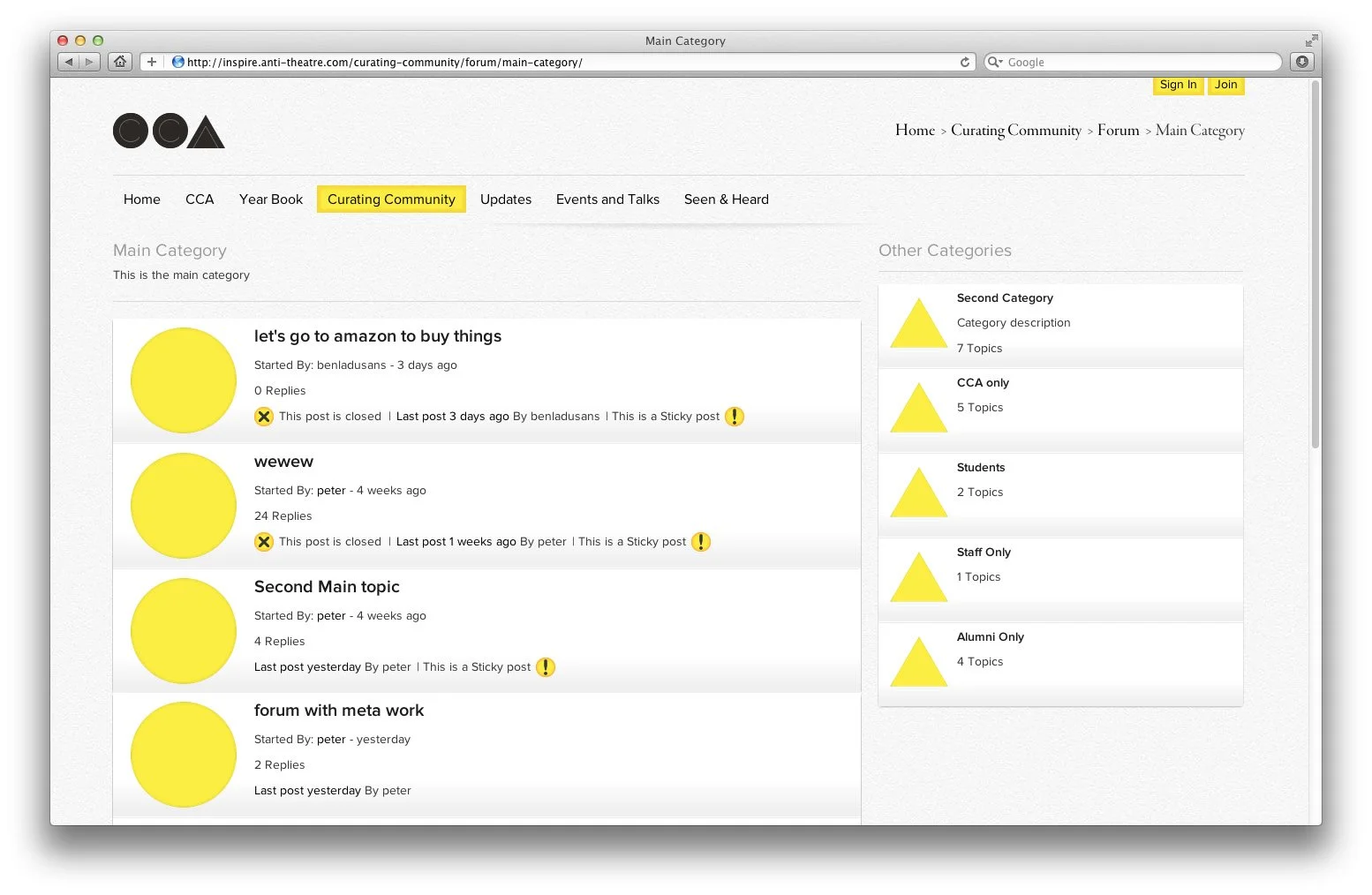Click the Home breadcrumb link
The width and height of the screenshot is (1372, 895).
pyautogui.click(x=915, y=130)
